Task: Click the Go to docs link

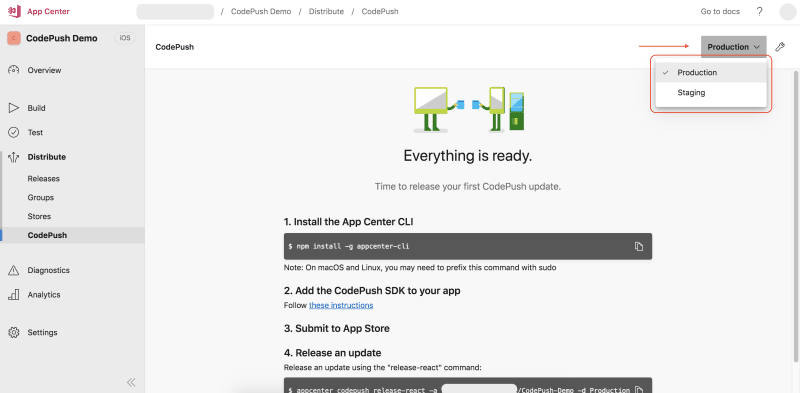Action: (x=720, y=11)
